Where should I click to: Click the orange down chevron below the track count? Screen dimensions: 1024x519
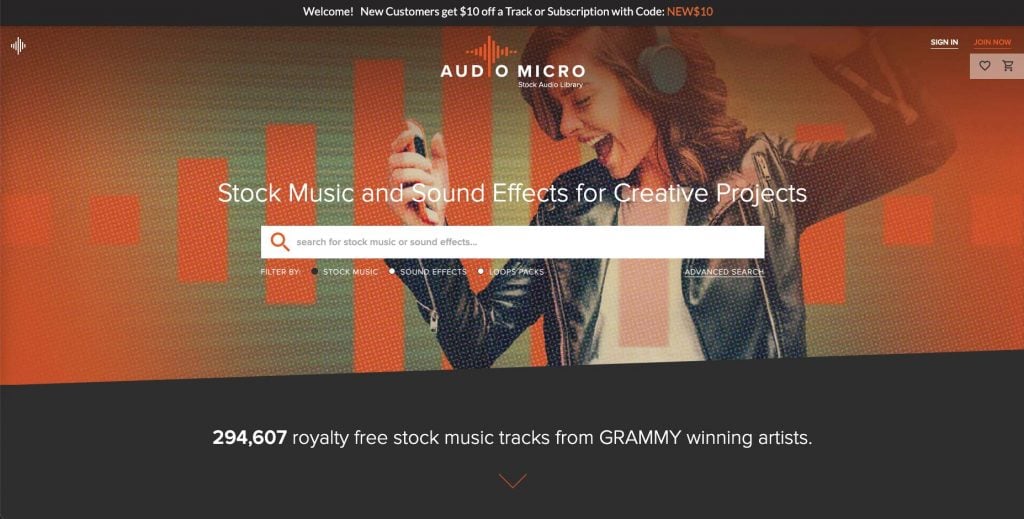(513, 481)
